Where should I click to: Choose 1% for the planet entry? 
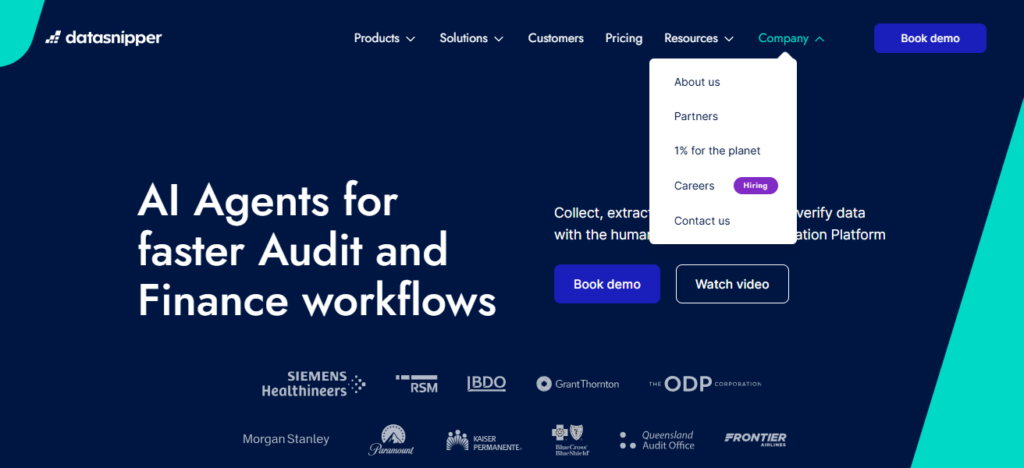[x=717, y=151]
